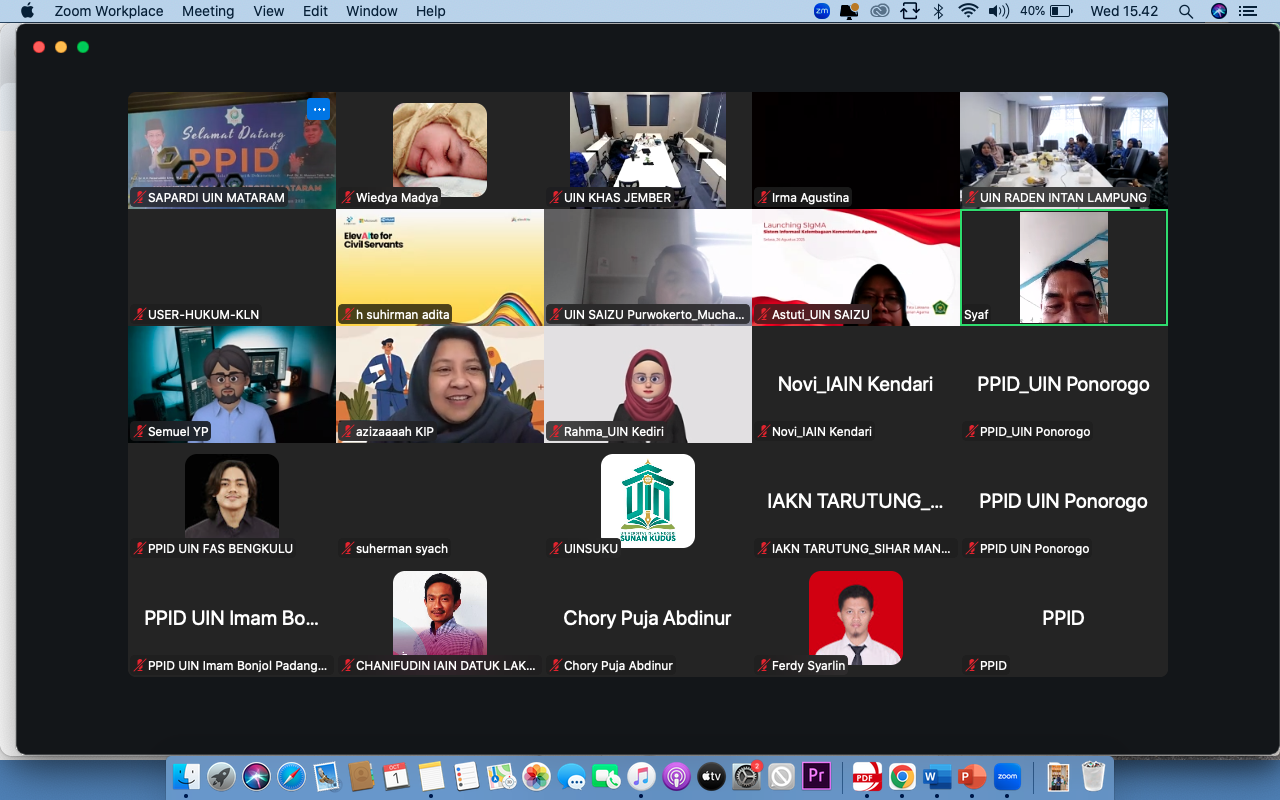The image size is (1280, 800).
Task: Click the Zoom status icon in menu bar
Action: pyautogui.click(x=822, y=11)
